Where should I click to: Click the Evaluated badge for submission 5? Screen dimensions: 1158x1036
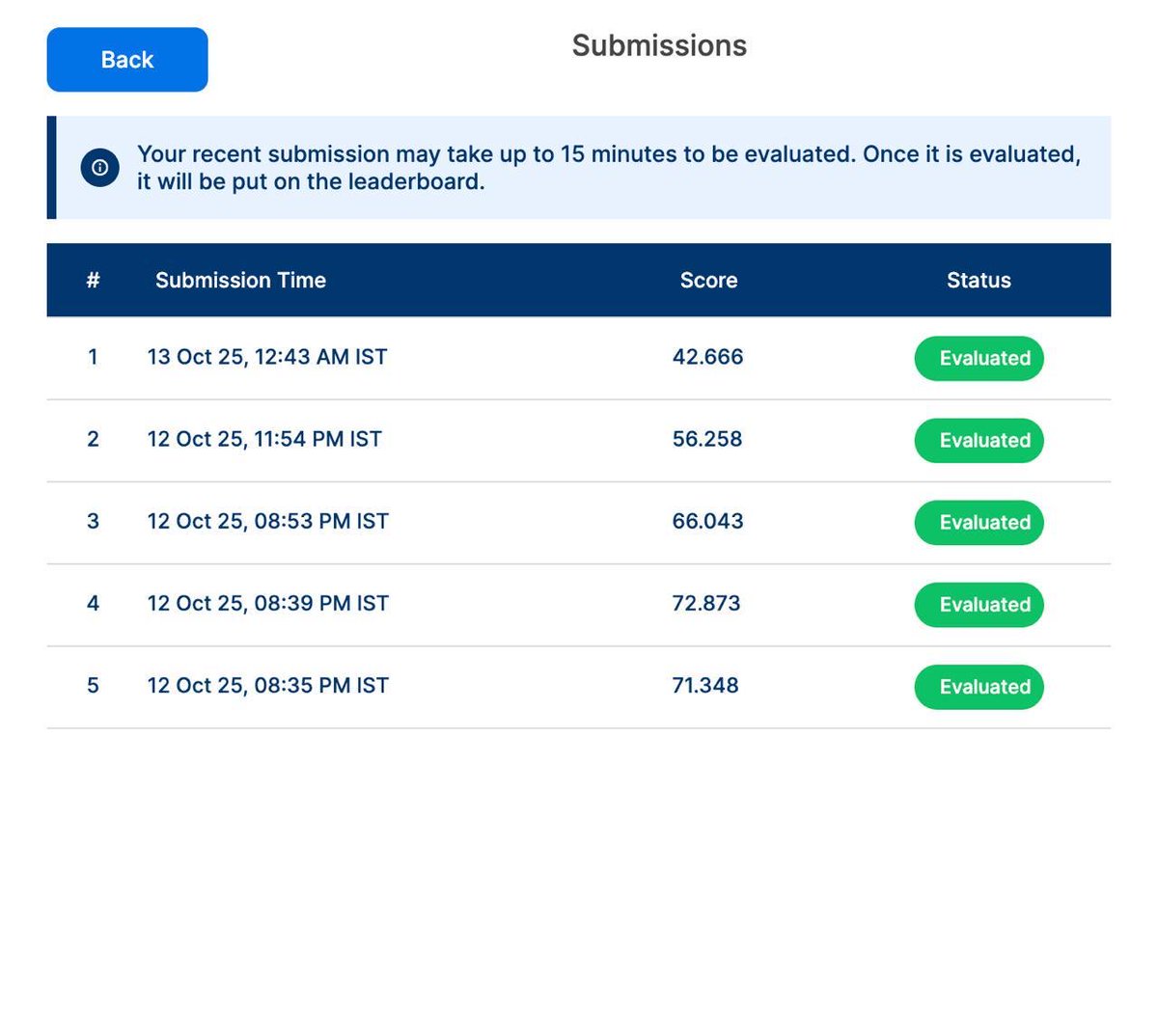point(979,687)
